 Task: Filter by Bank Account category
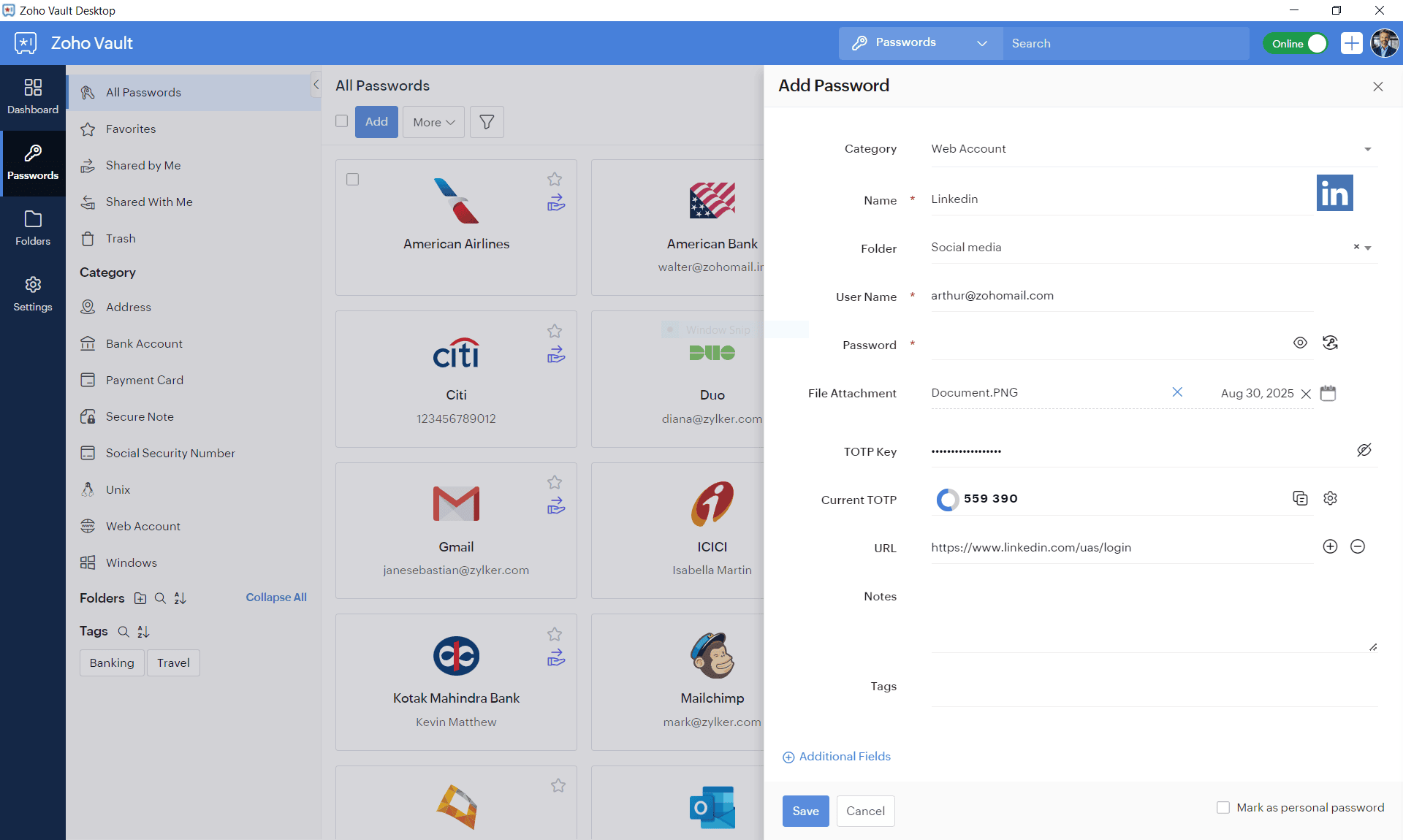click(193, 343)
